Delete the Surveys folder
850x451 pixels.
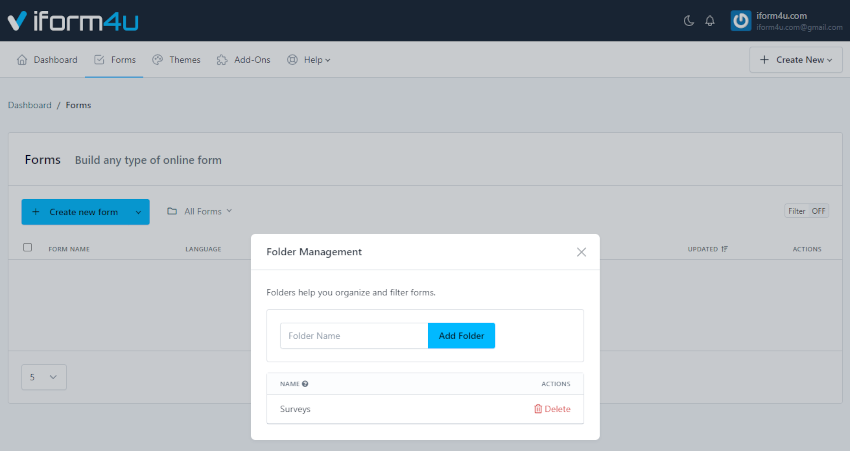pos(552,409)
